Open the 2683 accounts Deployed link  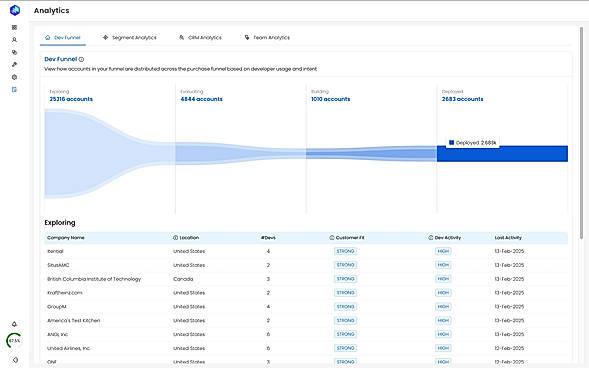tap(462, 99)
